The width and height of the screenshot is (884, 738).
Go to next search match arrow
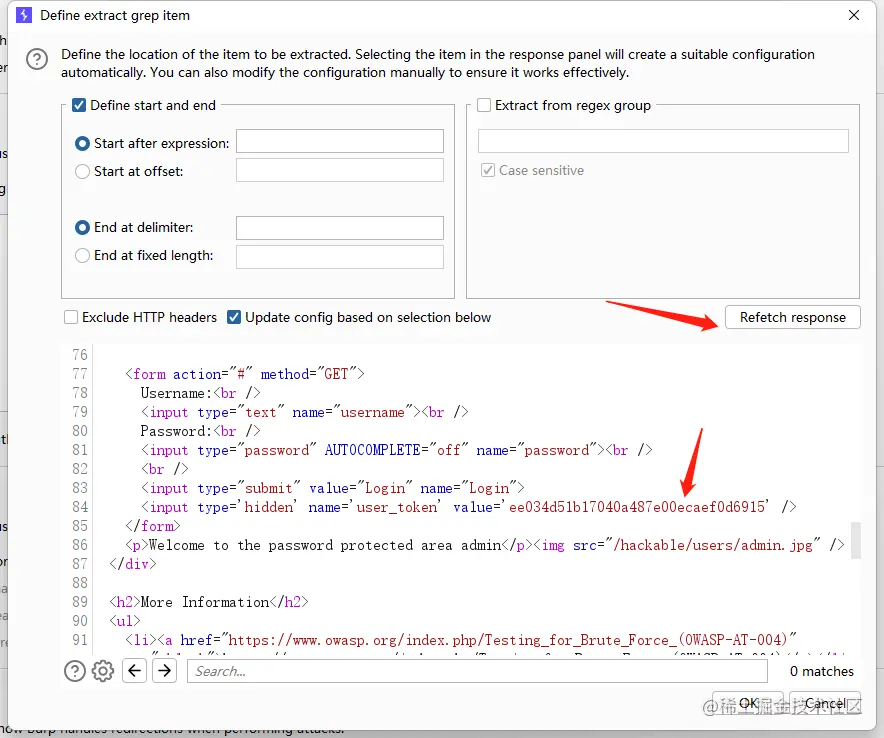point(165,670)
